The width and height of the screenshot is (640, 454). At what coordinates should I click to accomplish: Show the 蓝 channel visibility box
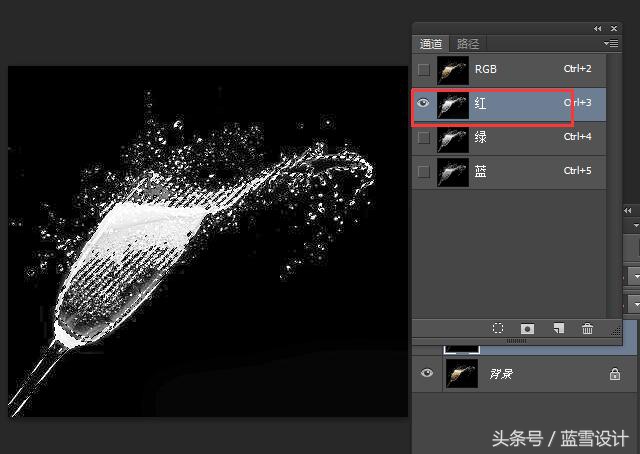click(x=424, y=171)
